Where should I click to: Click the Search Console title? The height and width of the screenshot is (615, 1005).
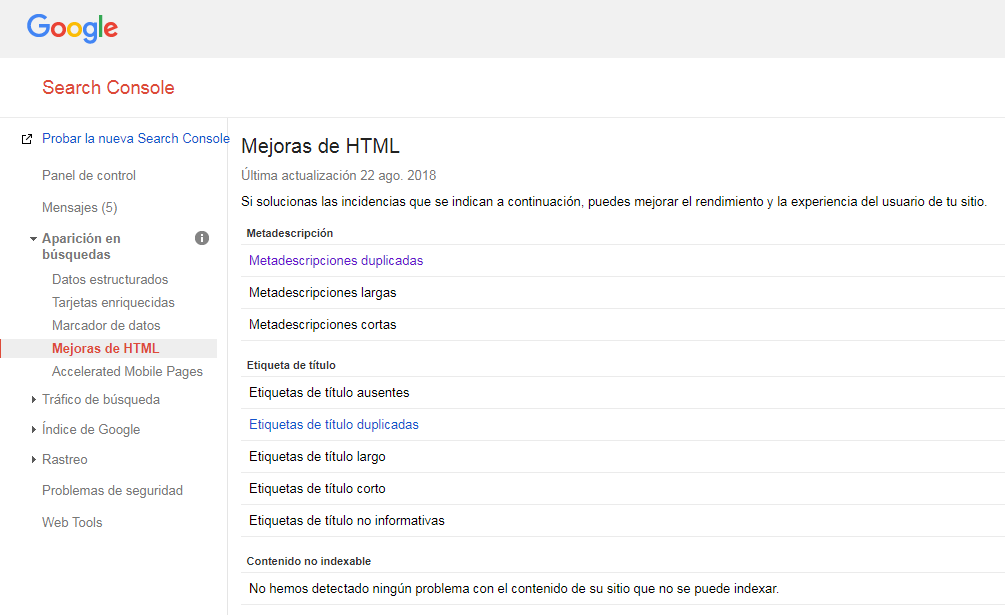click(x=108, y=88)
